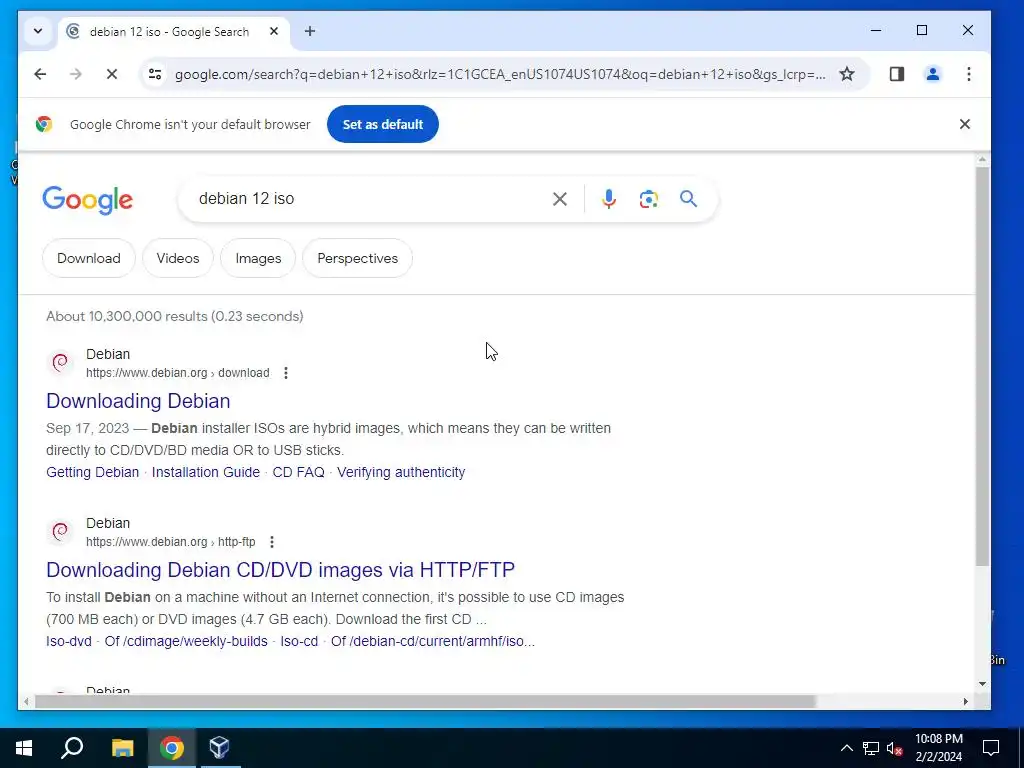Select the Images filter chip

258,258
